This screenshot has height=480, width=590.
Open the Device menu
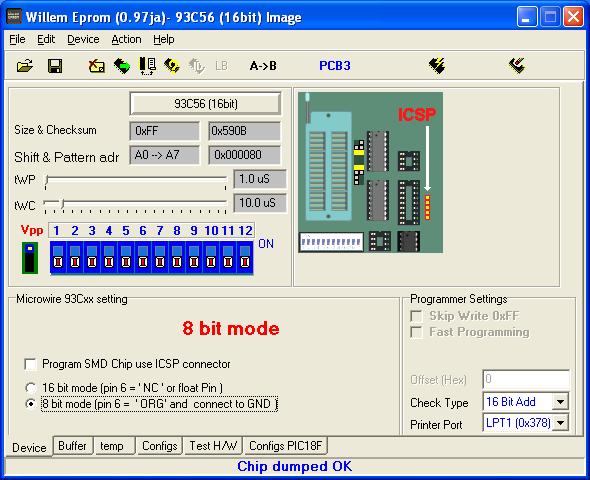(83, 39)
